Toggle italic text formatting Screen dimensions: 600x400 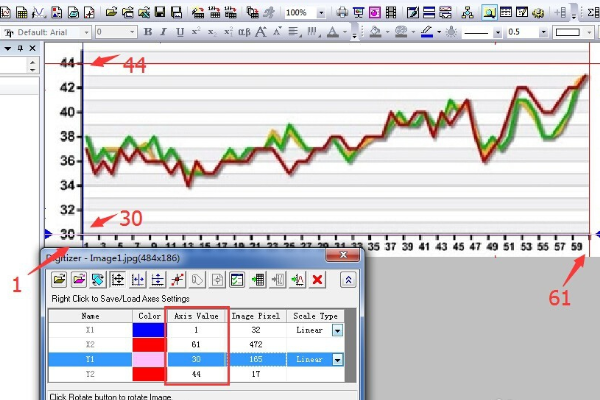(164, 32)
